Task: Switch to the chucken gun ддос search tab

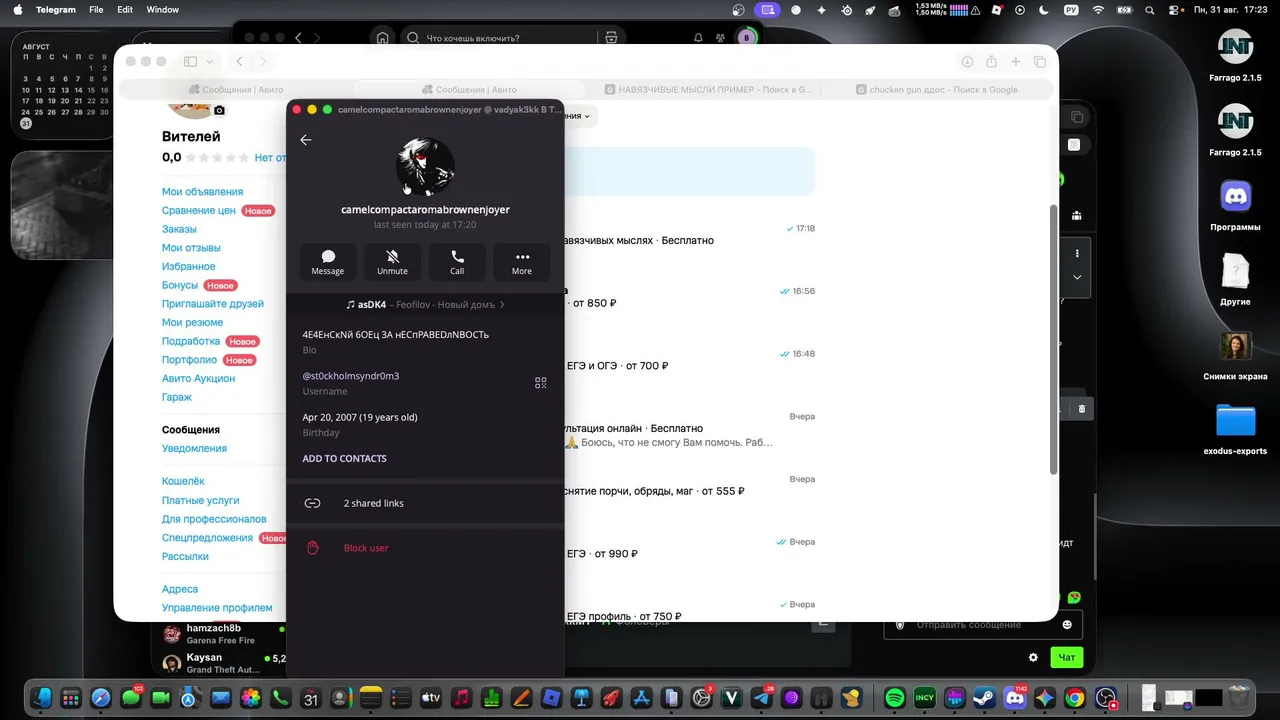Action: [937, 90]
